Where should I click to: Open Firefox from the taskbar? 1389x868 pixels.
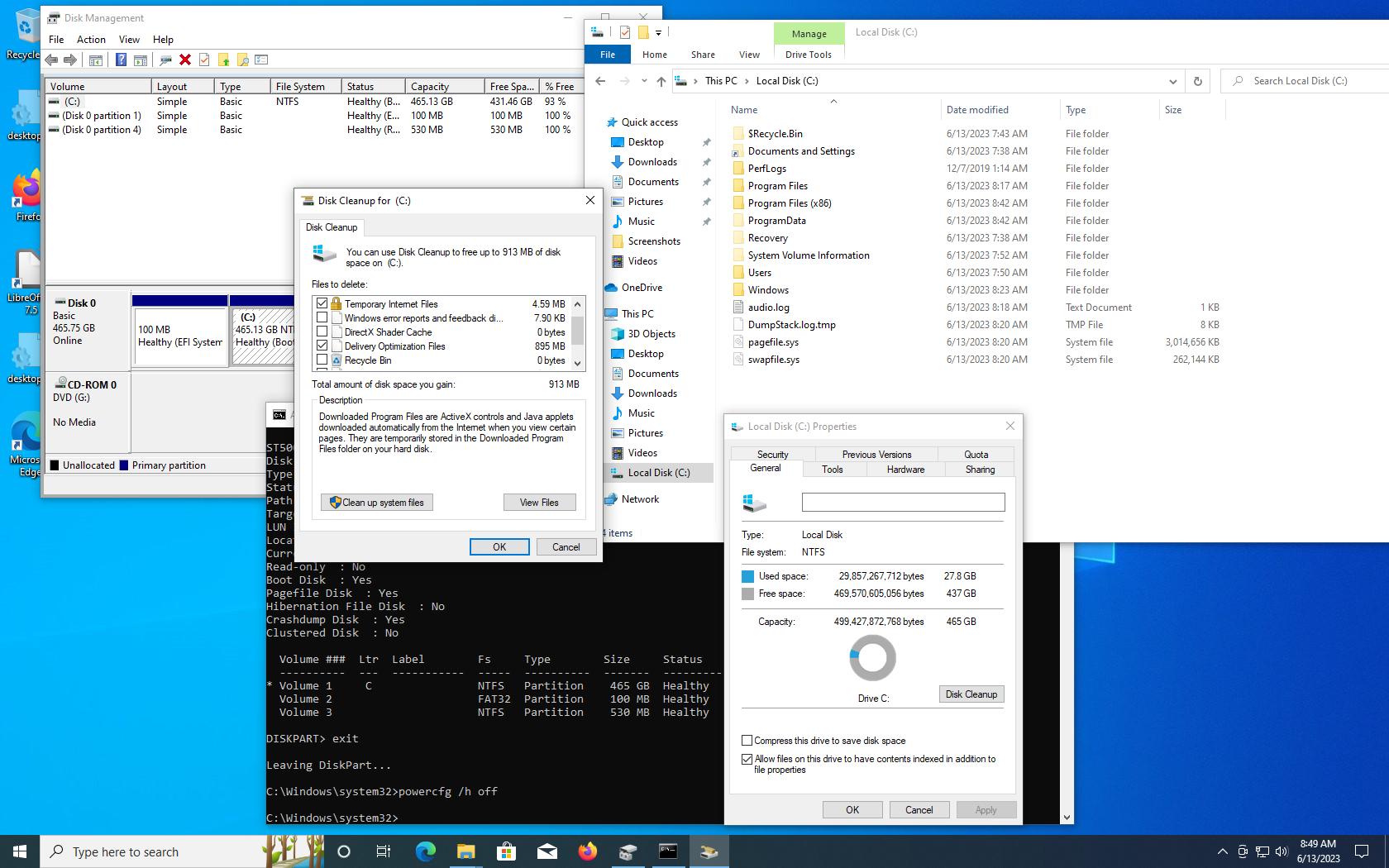pyautogui.click(x=587, y=851)
